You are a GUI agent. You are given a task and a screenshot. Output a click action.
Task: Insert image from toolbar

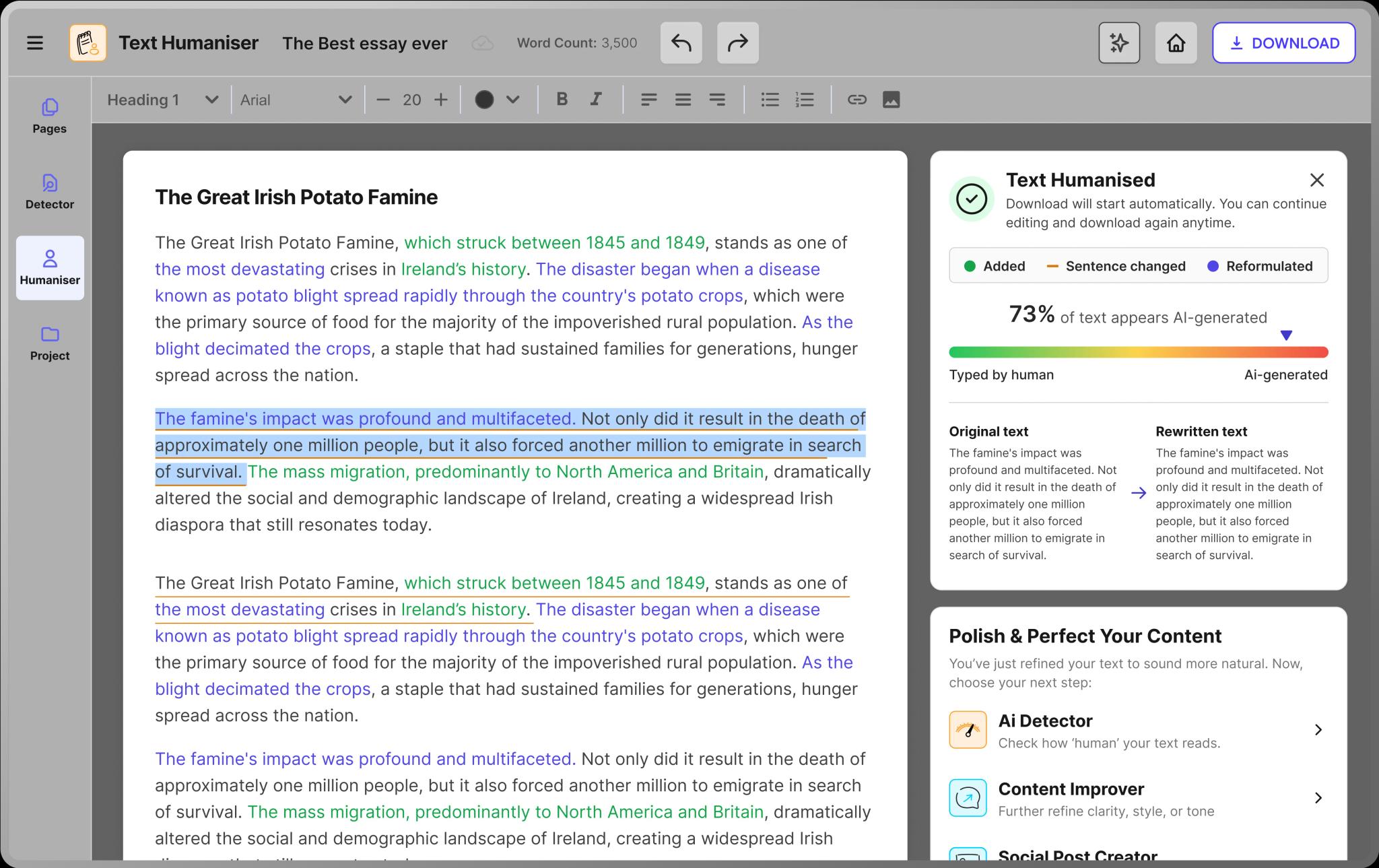[891, 100]
